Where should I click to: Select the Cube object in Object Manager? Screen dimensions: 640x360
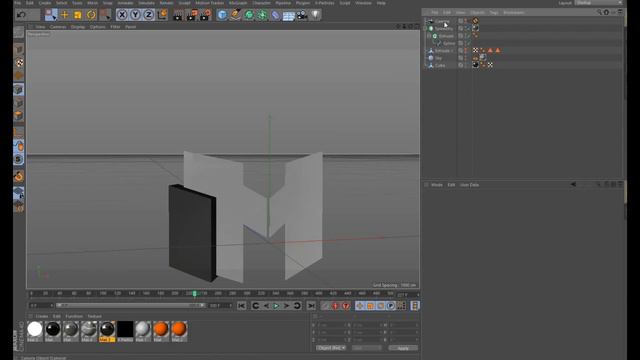(440, 65)
